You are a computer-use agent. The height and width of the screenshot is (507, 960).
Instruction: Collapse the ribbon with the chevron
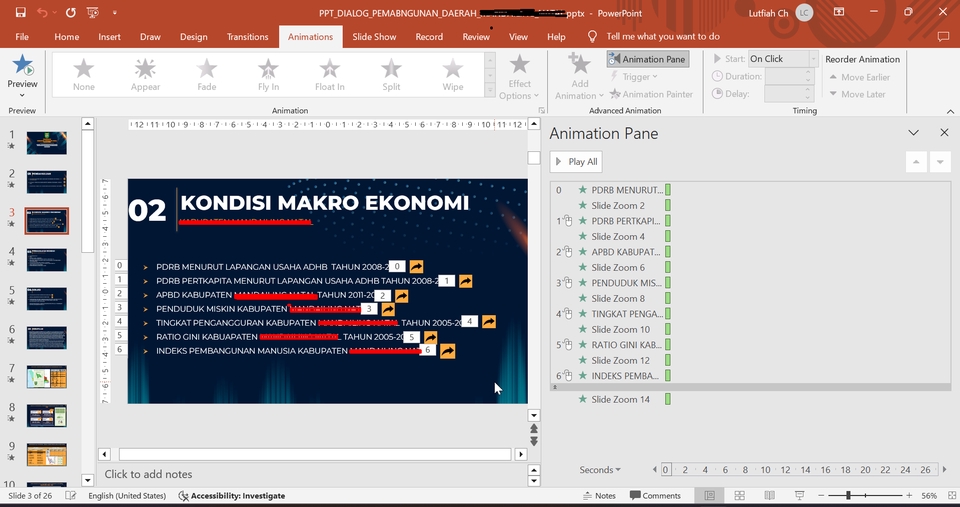(950, 111)
